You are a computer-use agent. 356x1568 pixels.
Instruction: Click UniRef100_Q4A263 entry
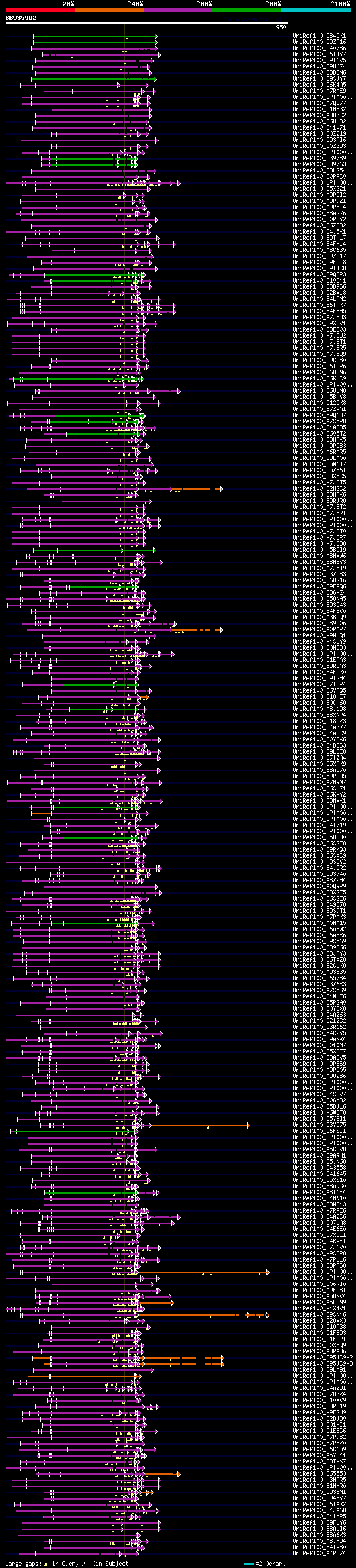[319, 1015]
